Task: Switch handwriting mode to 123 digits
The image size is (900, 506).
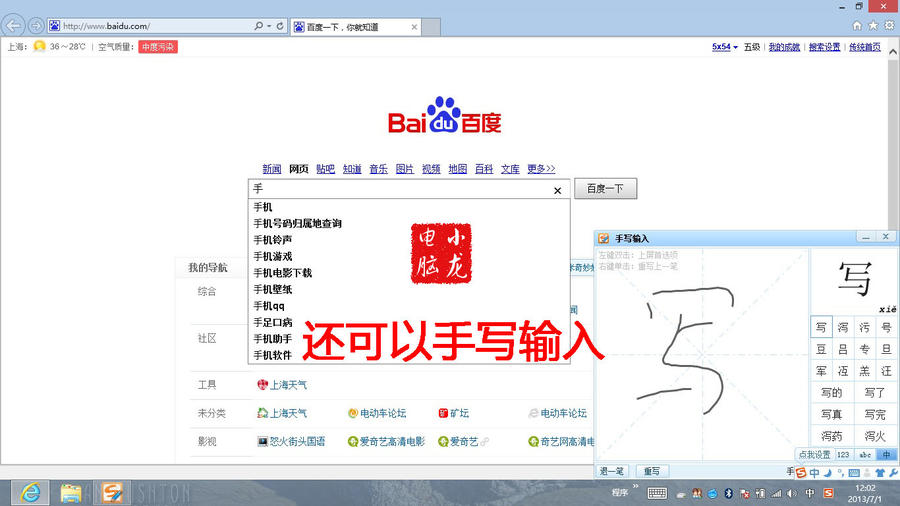Action: pos(843,454)
